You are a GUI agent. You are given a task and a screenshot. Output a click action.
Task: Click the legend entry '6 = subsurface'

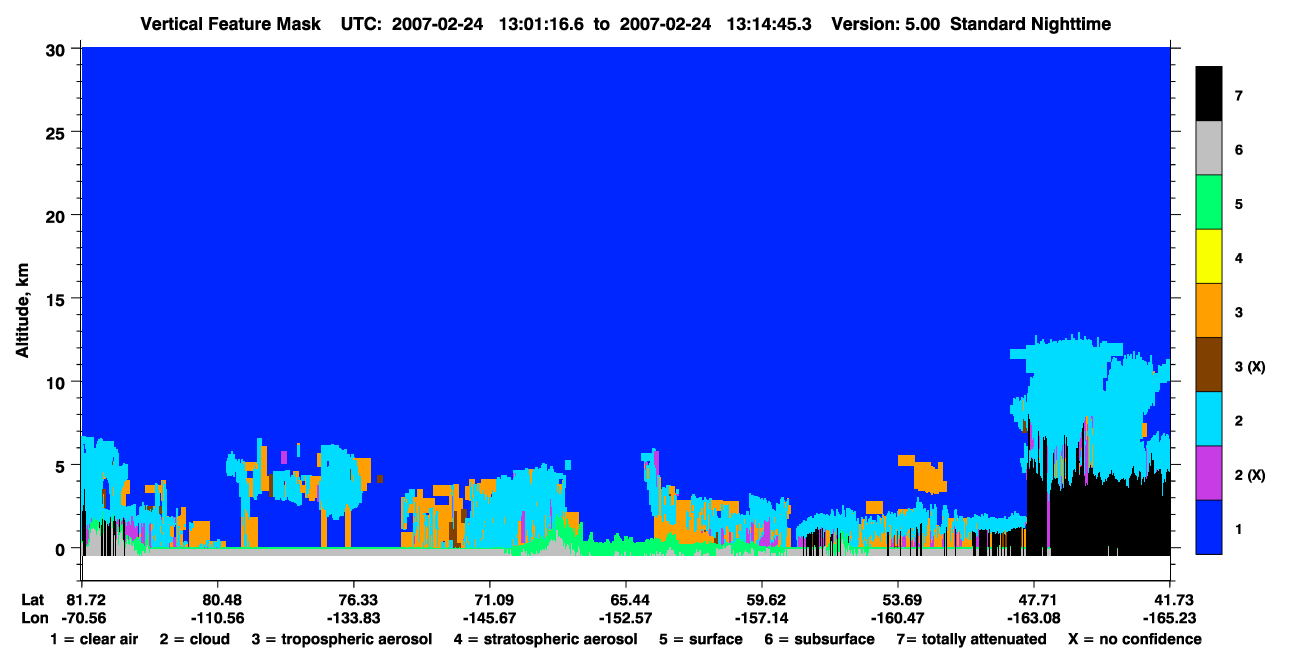(820, 639)
